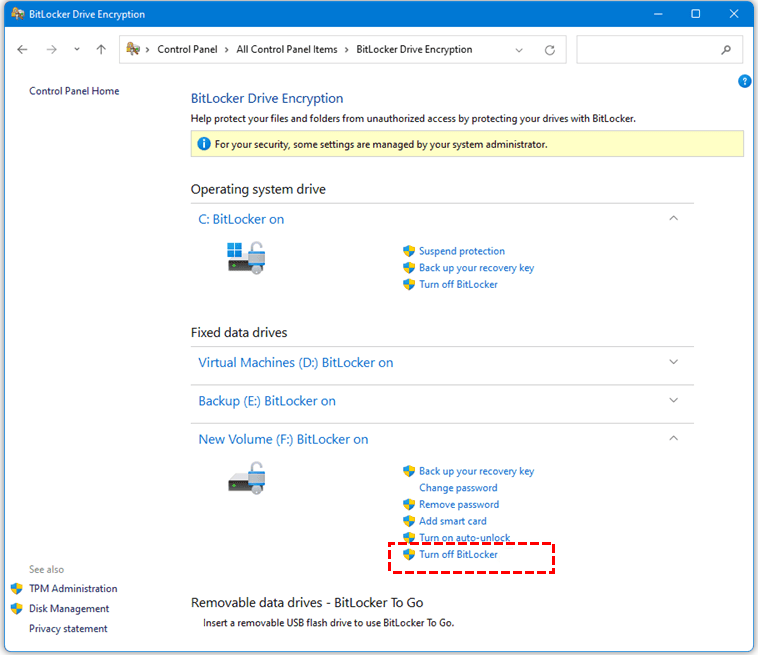This screenshot has width=758, height=655.
Task: Open chevron after Control Panel breadcrumb
Action: (226, 50)
